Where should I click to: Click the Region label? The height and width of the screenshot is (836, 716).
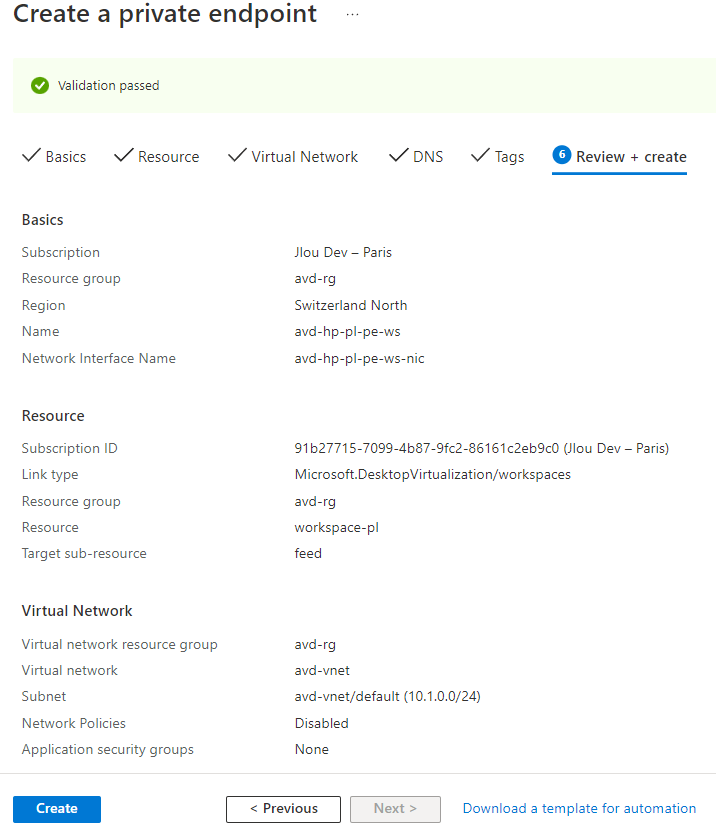click(43, 306)
